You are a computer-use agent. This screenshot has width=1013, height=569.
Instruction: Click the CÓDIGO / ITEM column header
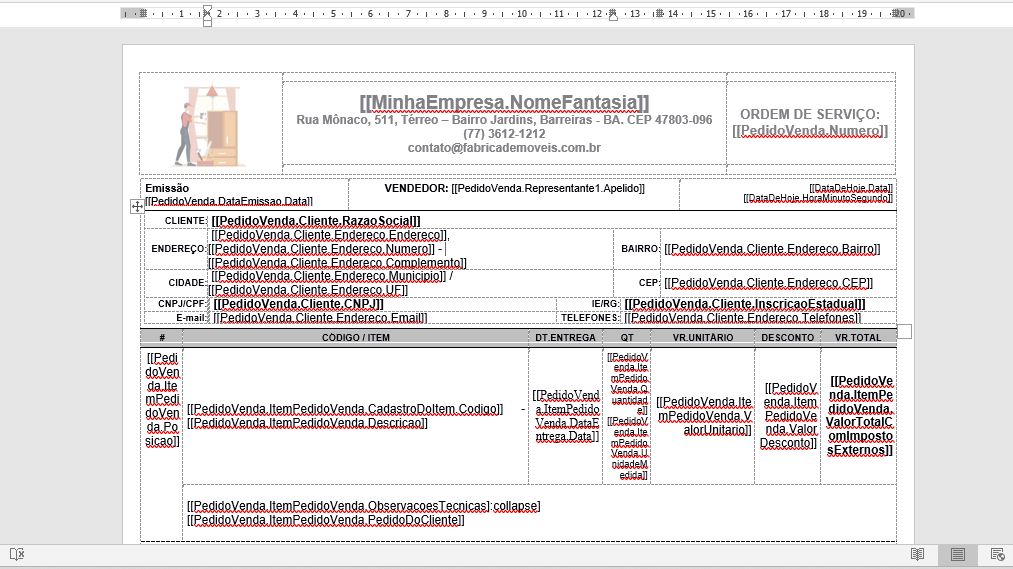(356, 338)
